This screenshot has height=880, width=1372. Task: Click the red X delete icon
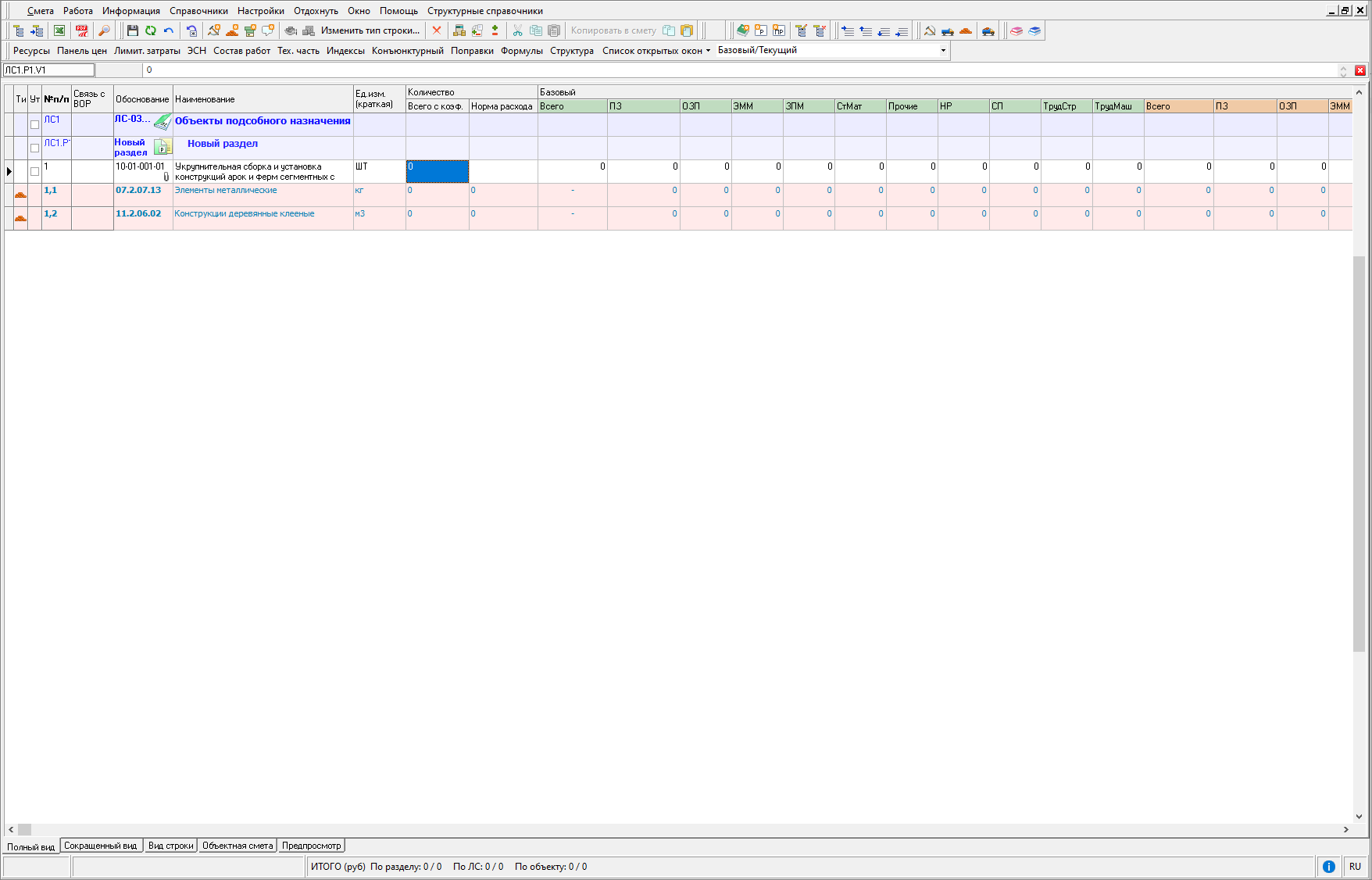coord(437,30)
